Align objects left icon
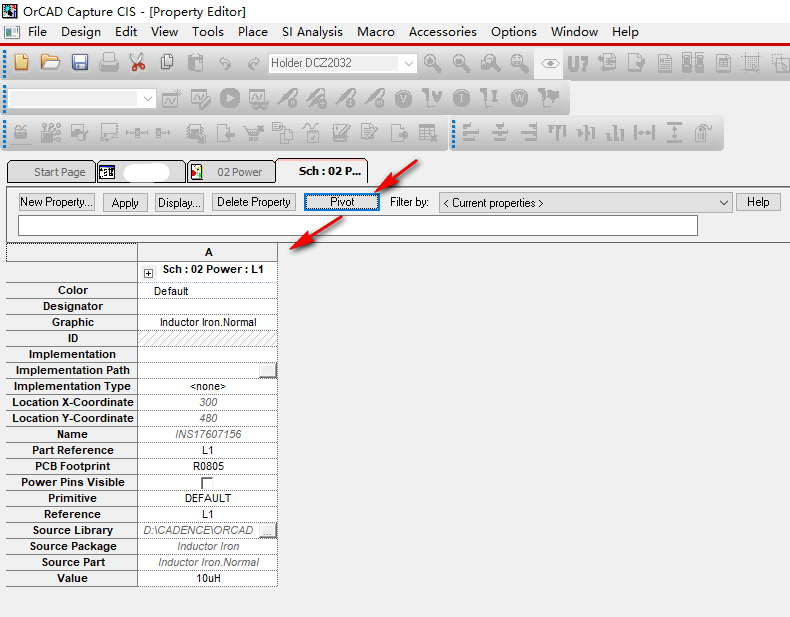Screen dimensions: 790x617 click(x=471, y=132)
